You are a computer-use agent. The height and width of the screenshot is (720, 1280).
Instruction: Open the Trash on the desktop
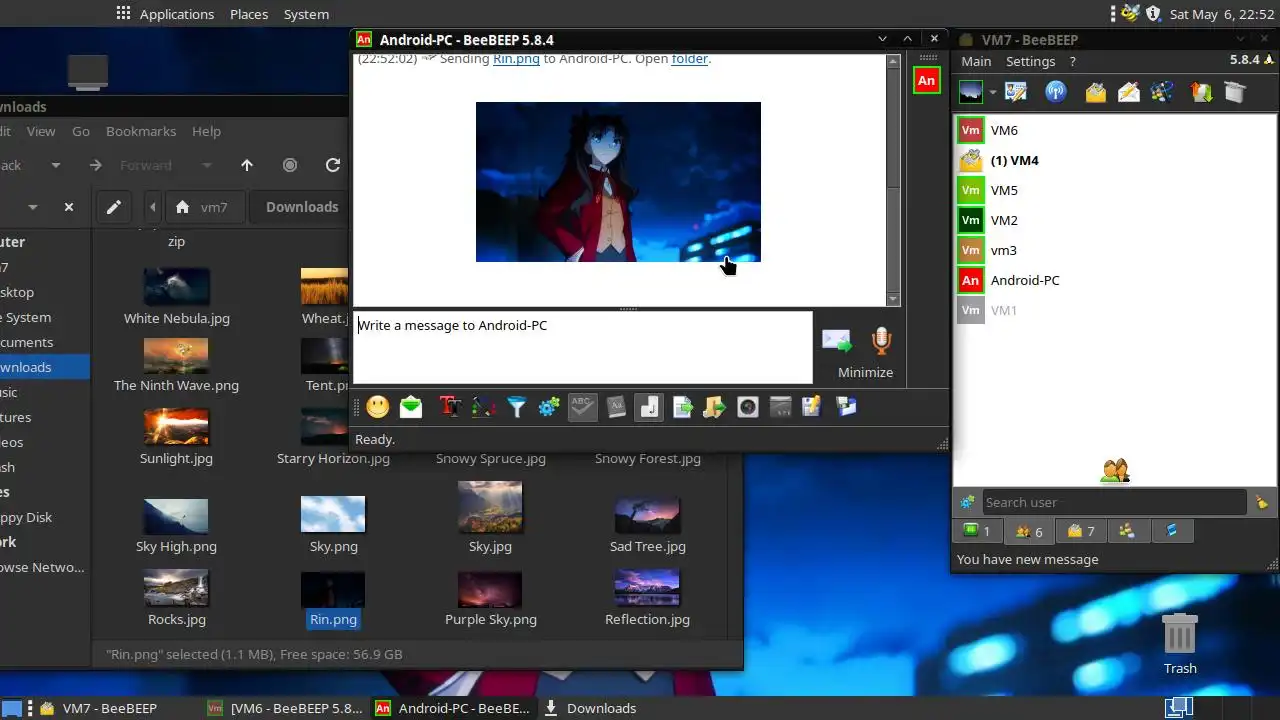[1180, 644]
